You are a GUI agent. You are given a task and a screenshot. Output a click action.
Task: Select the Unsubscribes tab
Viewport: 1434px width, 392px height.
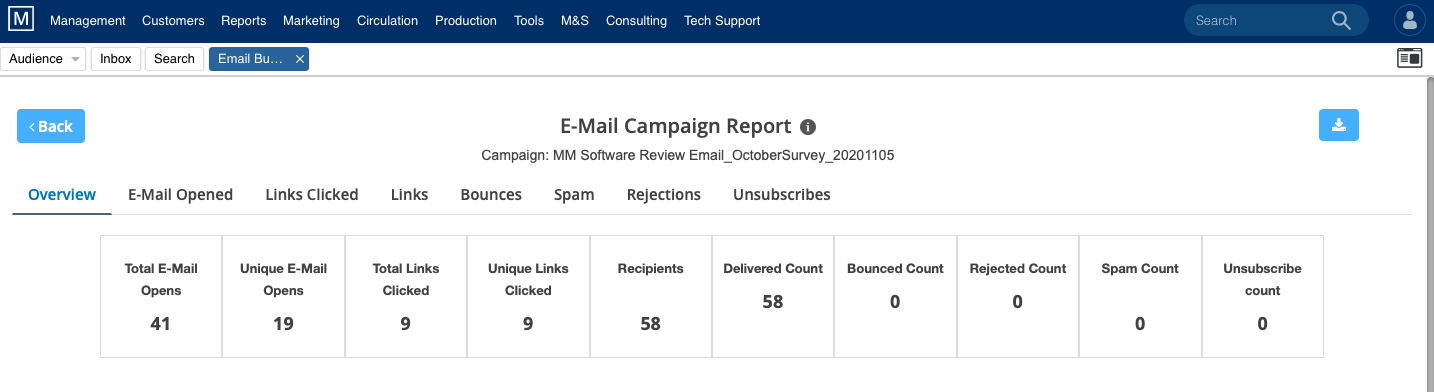[782, 195]
